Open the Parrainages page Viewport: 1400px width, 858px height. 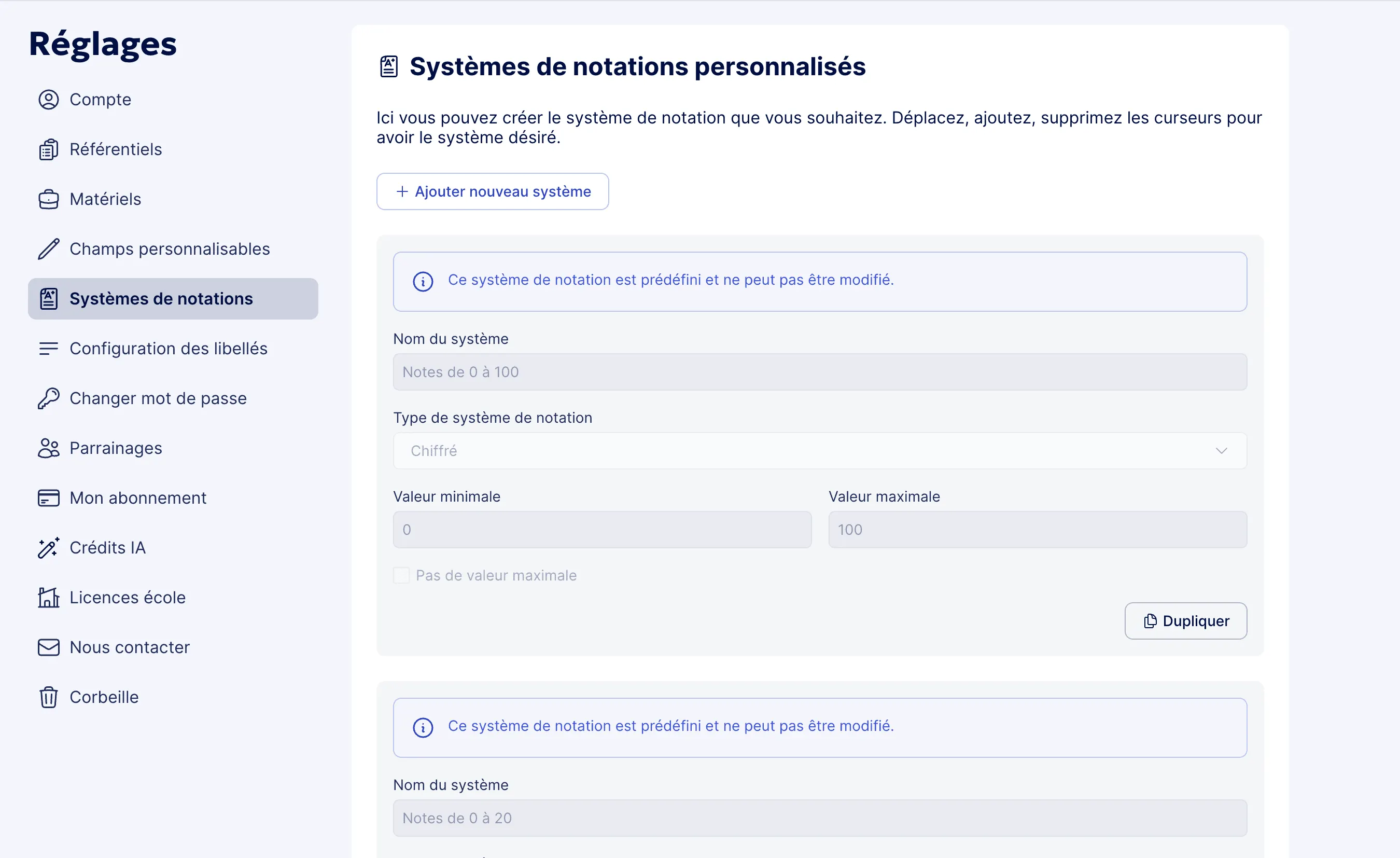coord(173,448)
